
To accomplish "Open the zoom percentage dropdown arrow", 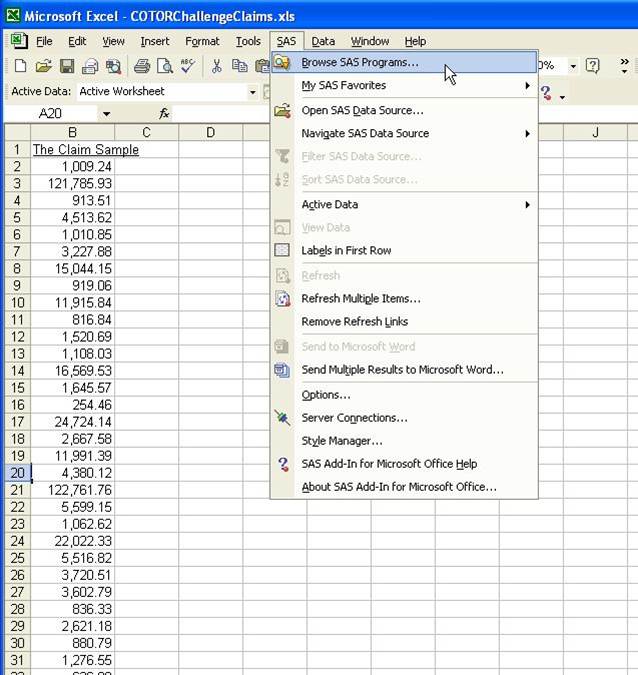I will [573, 66].
